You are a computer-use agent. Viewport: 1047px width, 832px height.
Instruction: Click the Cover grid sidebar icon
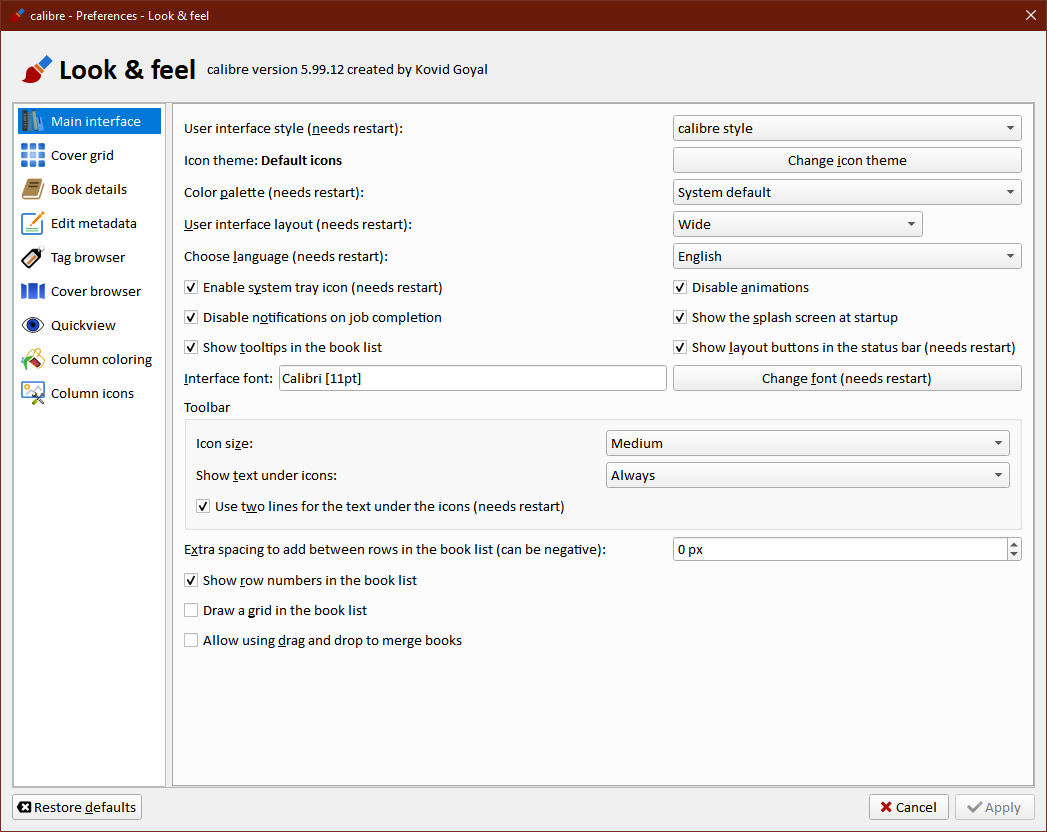pyautogui.click(x=33, y=155)
